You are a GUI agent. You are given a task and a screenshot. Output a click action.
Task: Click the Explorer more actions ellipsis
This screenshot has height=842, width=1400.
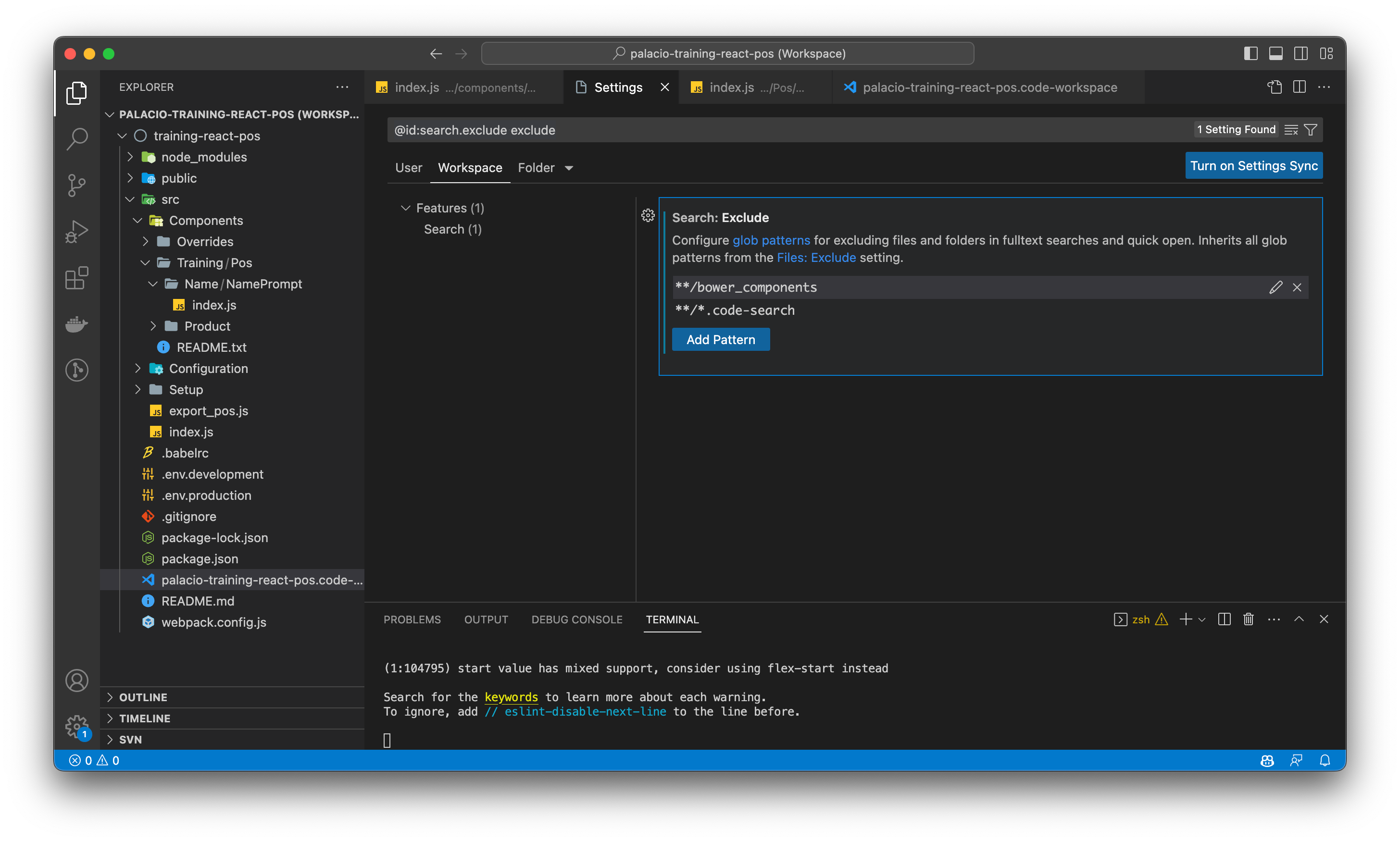click(342, 87)
